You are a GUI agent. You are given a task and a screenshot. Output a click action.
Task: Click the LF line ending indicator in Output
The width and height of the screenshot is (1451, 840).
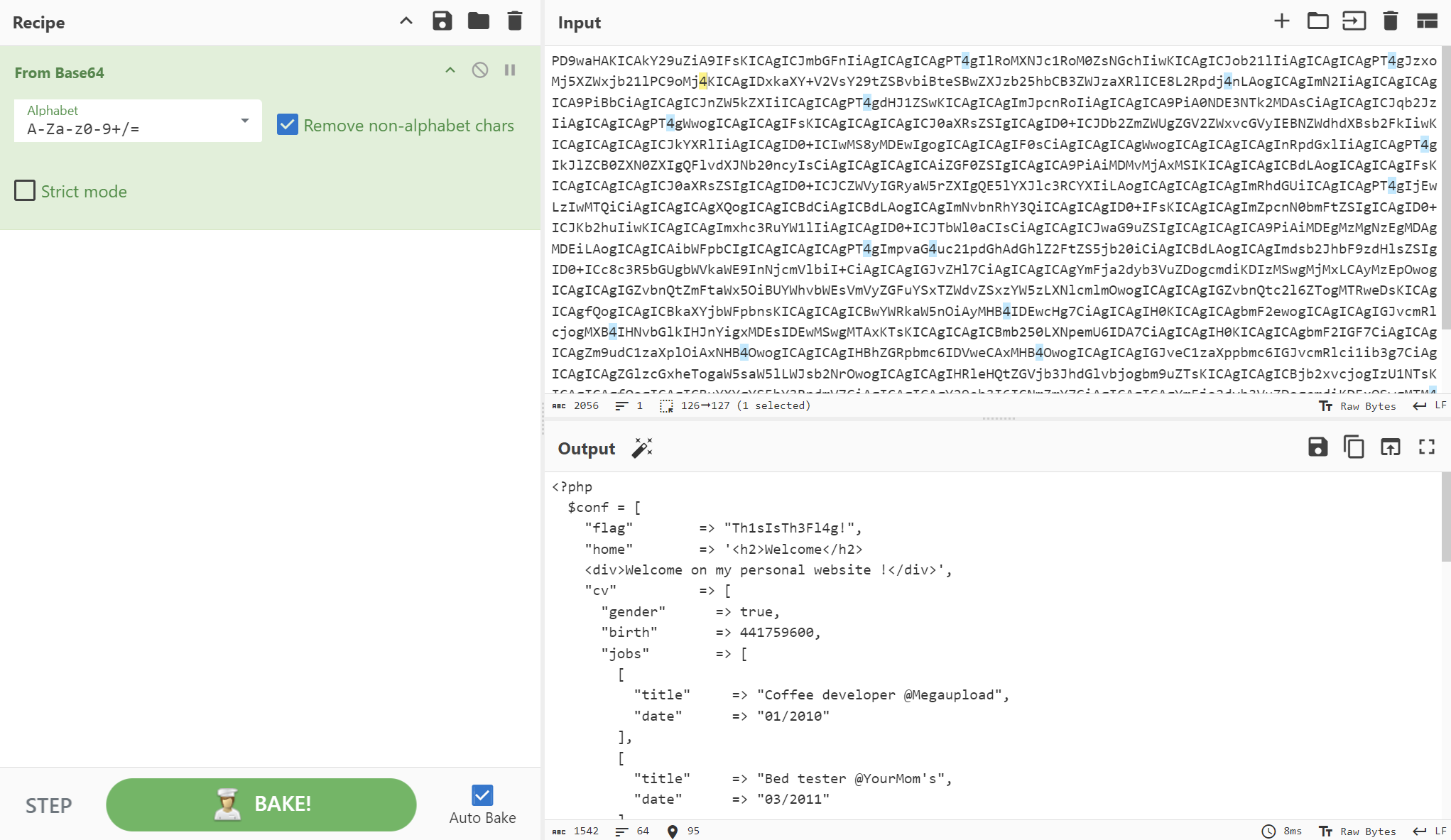[x=1440, y=830]
